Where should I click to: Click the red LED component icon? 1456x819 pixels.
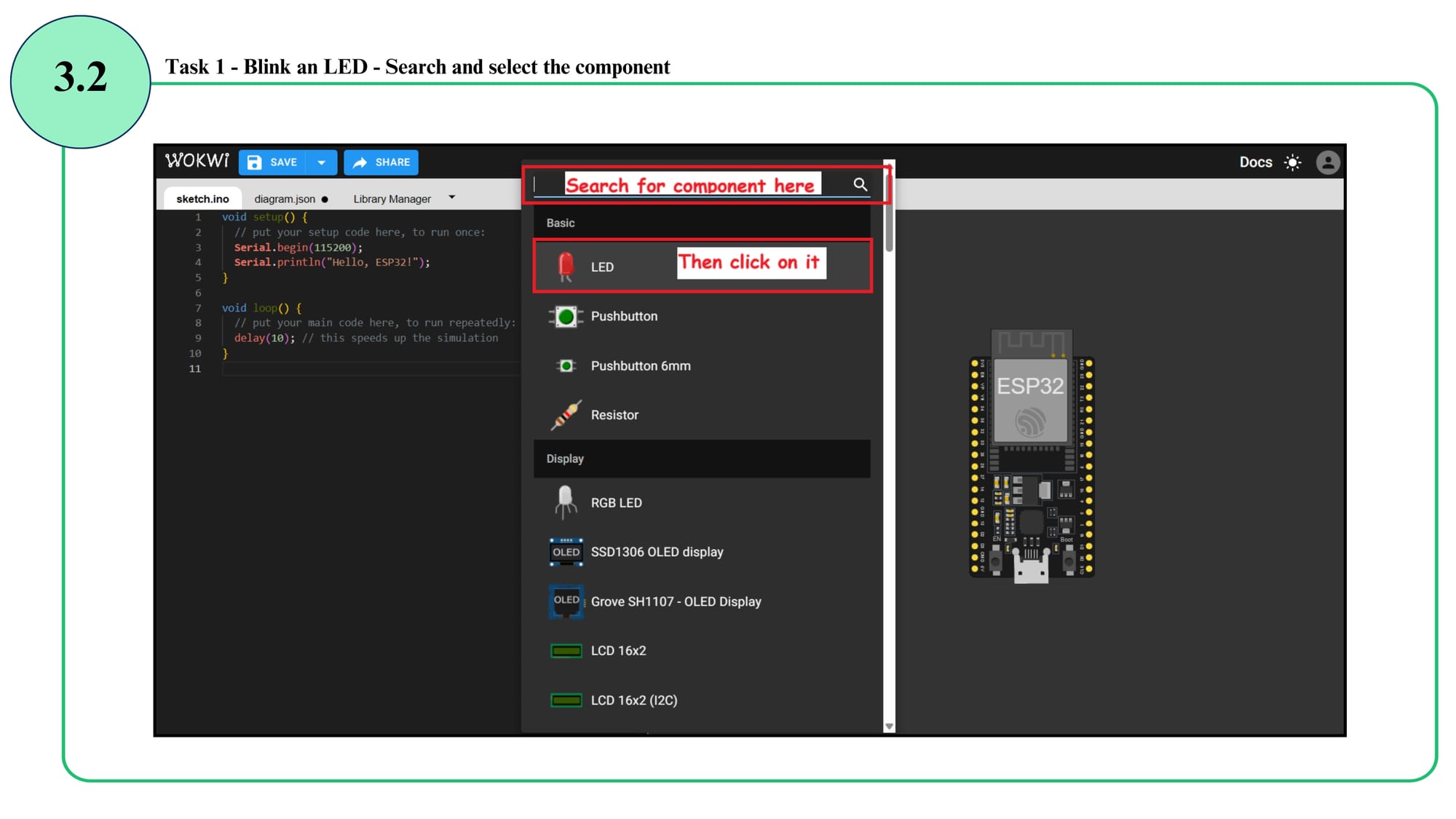tap(566, 266)
